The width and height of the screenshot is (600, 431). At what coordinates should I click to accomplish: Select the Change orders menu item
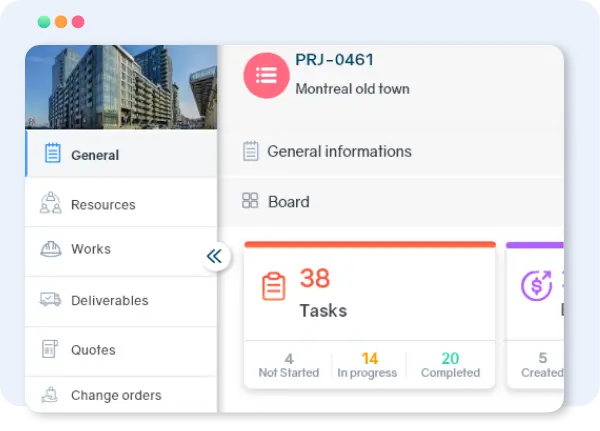[115, 396]
